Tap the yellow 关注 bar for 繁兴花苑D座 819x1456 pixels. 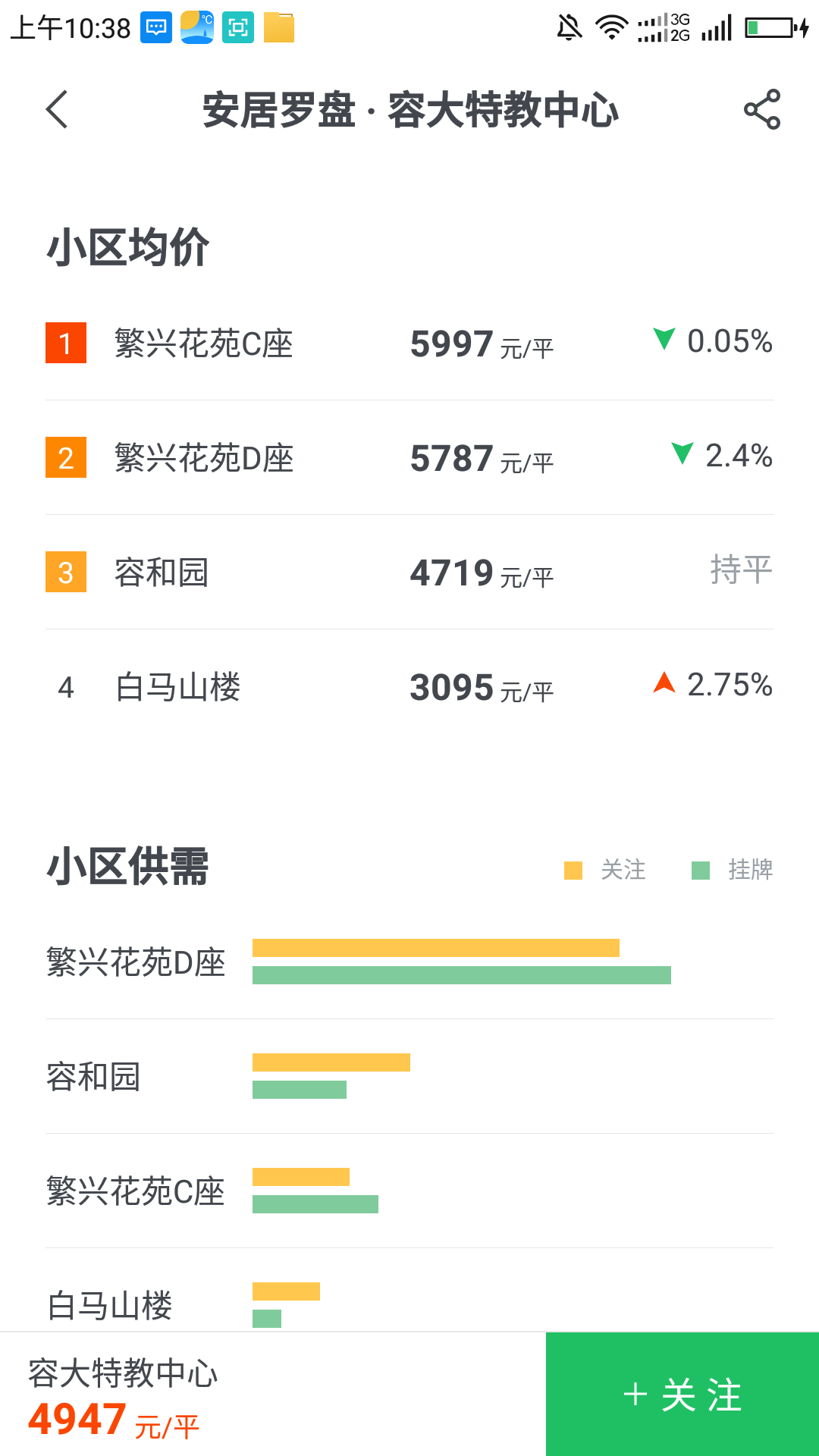435,948
